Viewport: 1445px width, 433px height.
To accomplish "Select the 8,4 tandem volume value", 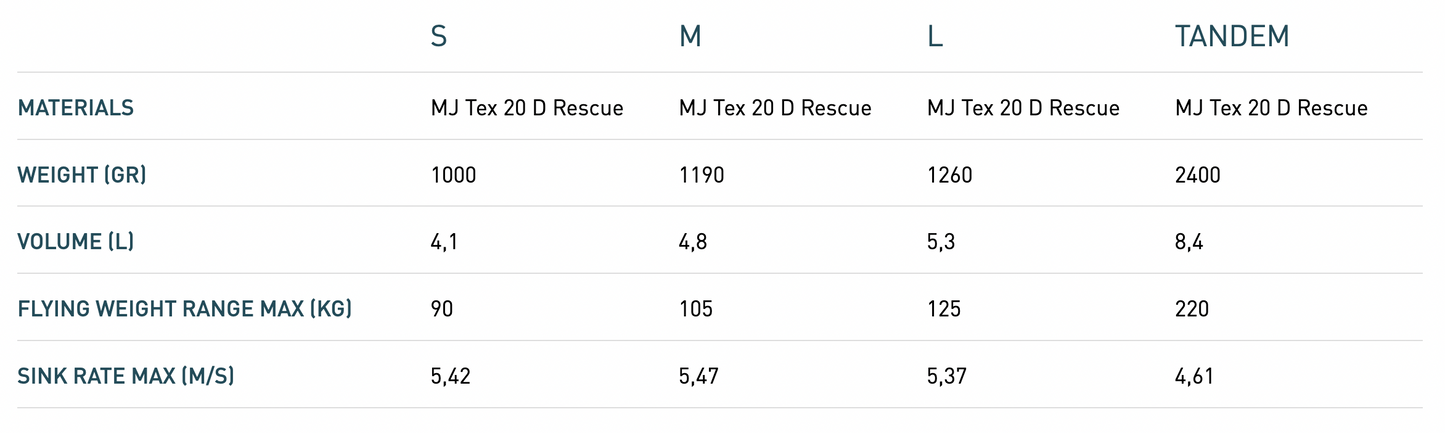I will (x=1190, y=242).
